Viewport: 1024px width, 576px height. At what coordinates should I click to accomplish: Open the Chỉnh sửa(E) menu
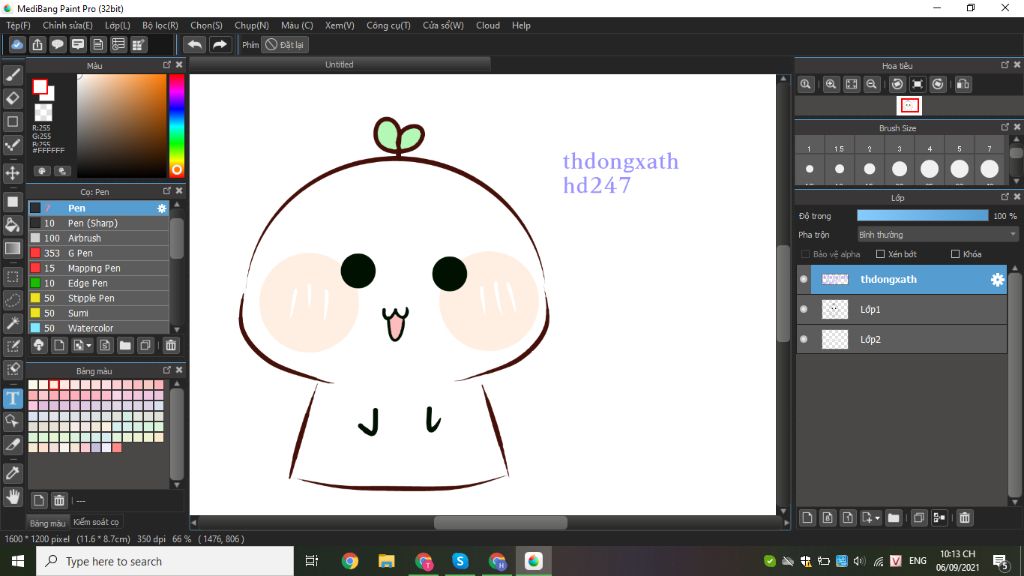click(67, 25)
